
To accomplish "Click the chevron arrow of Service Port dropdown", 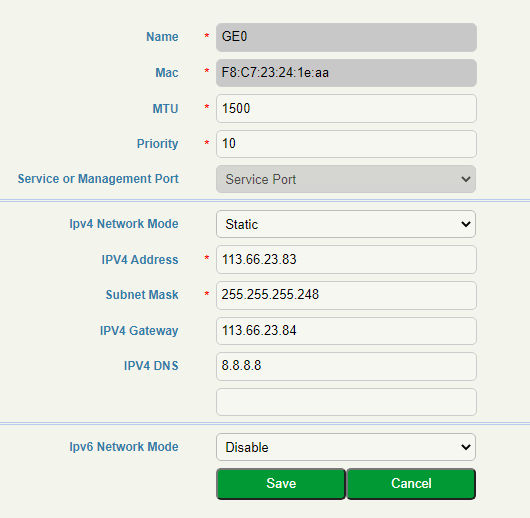I will [466, 179].
